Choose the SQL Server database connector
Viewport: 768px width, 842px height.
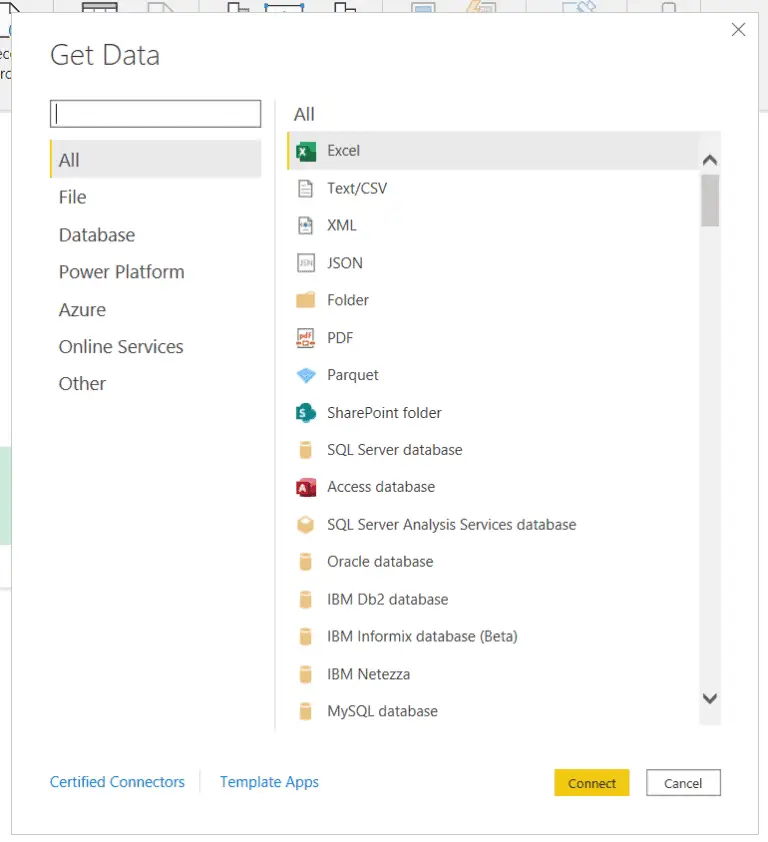[394, 450]
